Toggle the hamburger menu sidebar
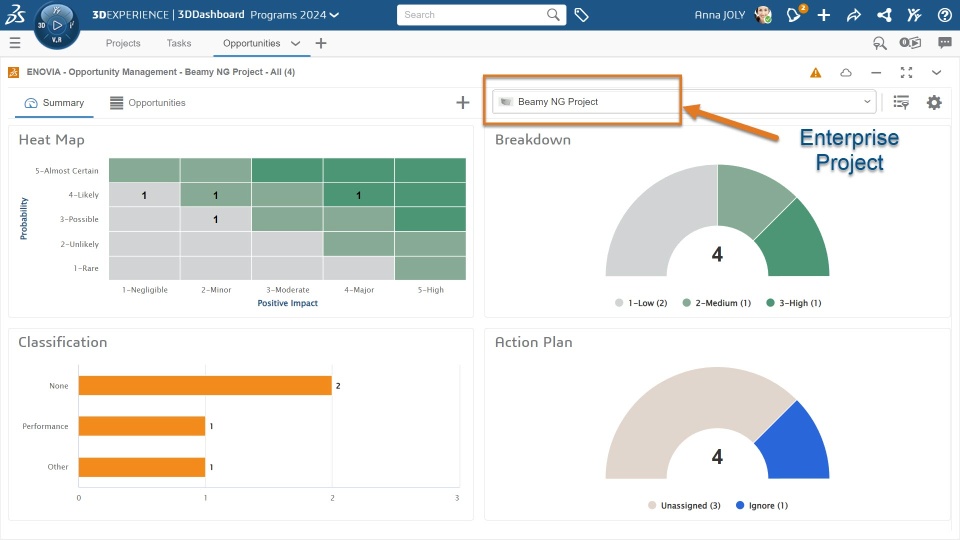This screenshot has width=960, height=540. pyautogui.click(x=14, y=43)
